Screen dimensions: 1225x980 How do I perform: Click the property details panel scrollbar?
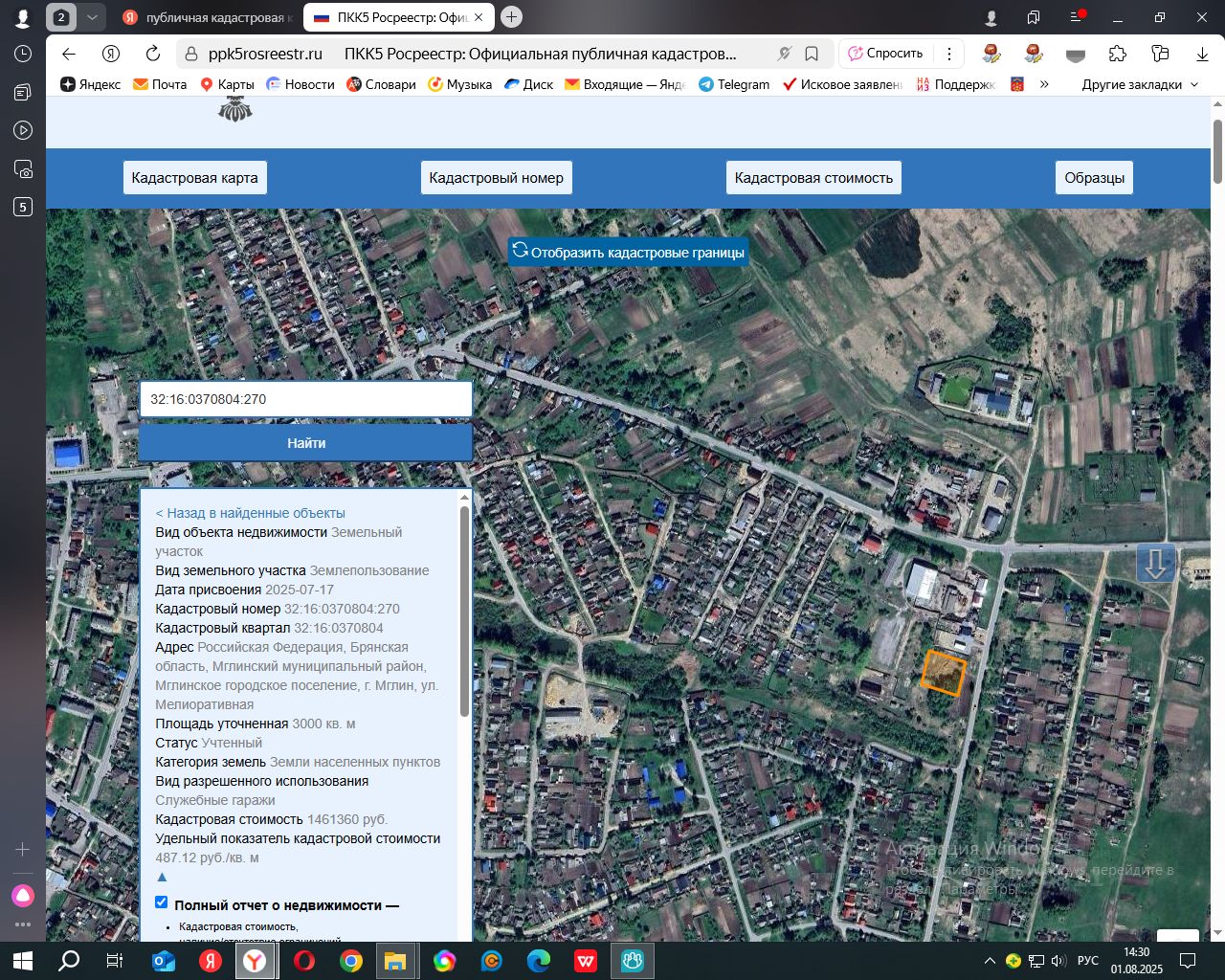[x=465, y=612]
